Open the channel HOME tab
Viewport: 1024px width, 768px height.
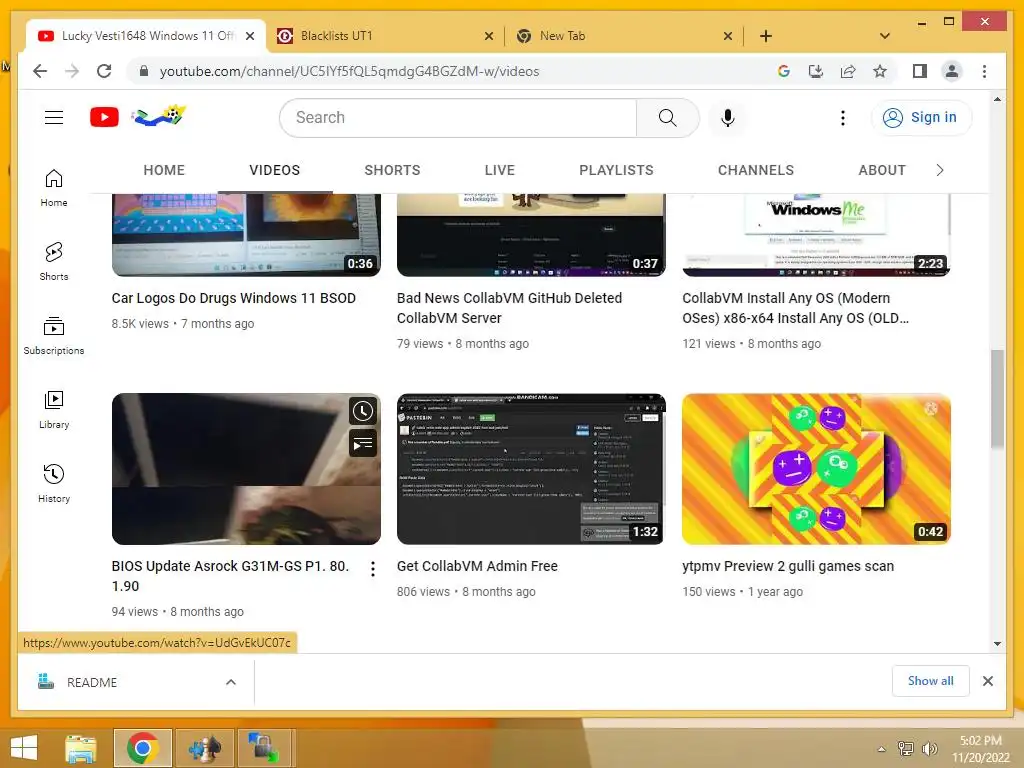click(164, 170)
